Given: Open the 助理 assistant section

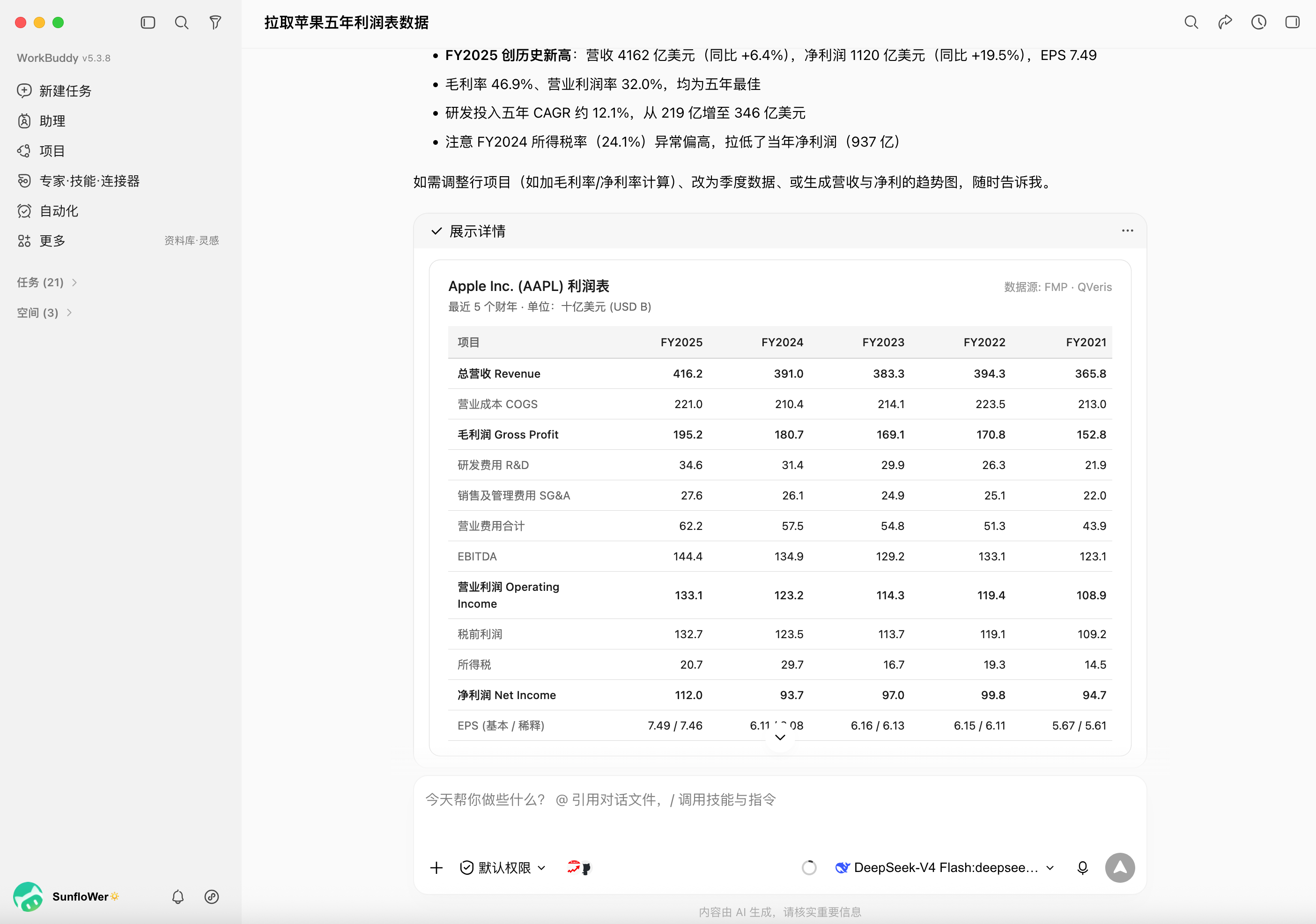Looking at the screenshot, I should (x=41, y=121).
